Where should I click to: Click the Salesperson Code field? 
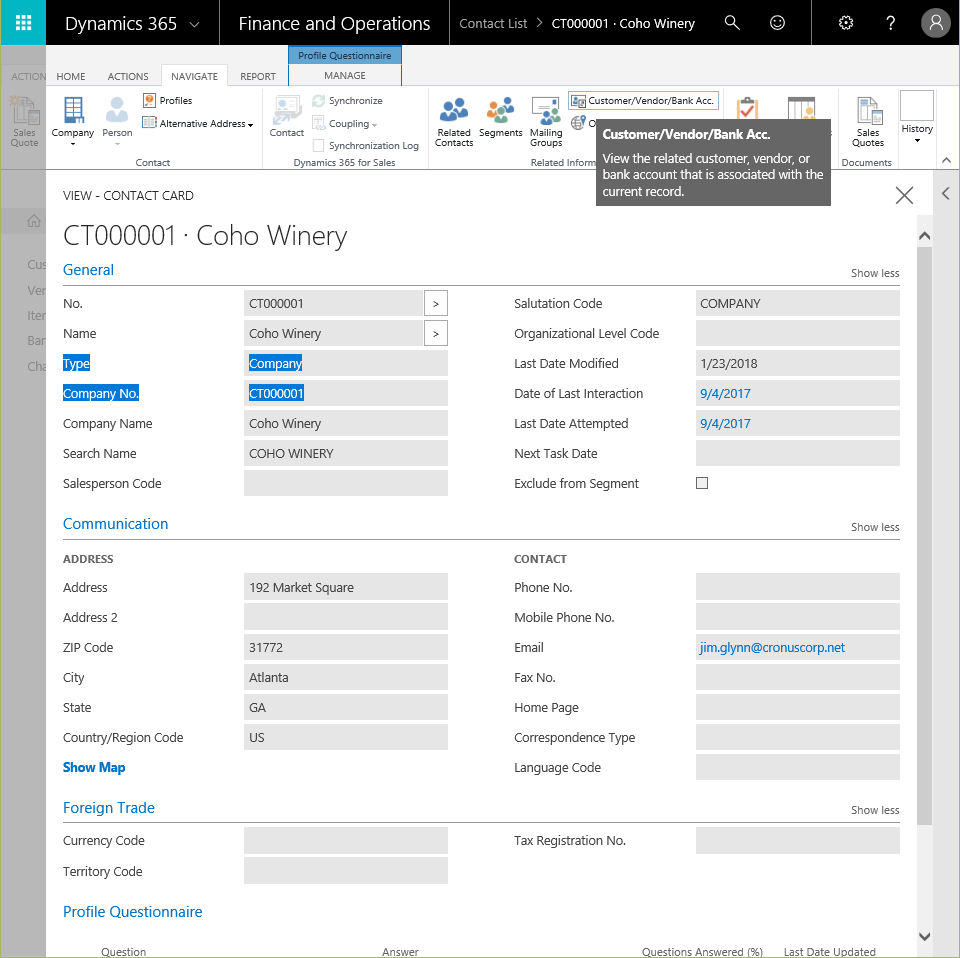(x=345, y=483)
